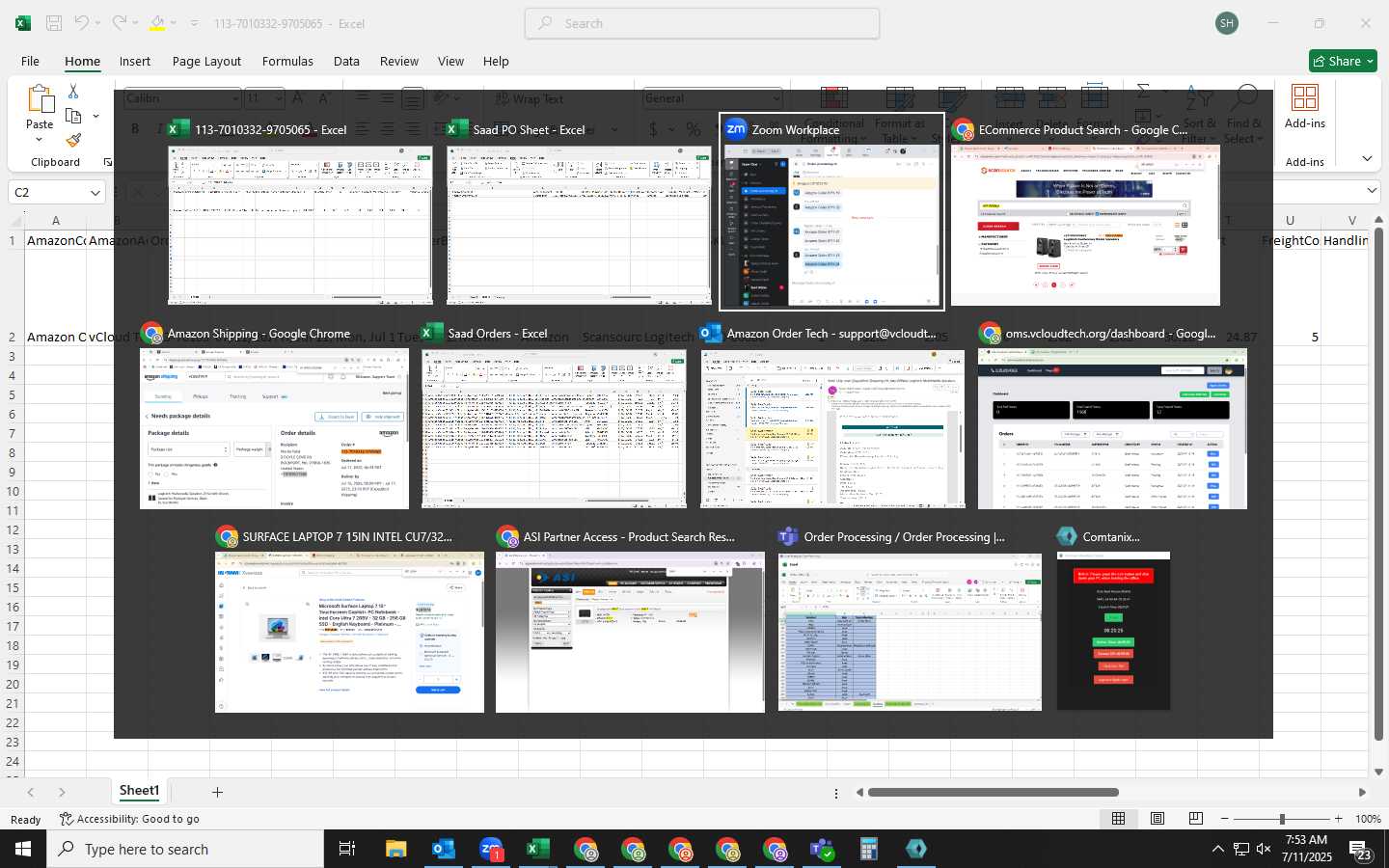Click the zoom out minus button
The image size is (1389, 868).
[x=1225, y=819]
